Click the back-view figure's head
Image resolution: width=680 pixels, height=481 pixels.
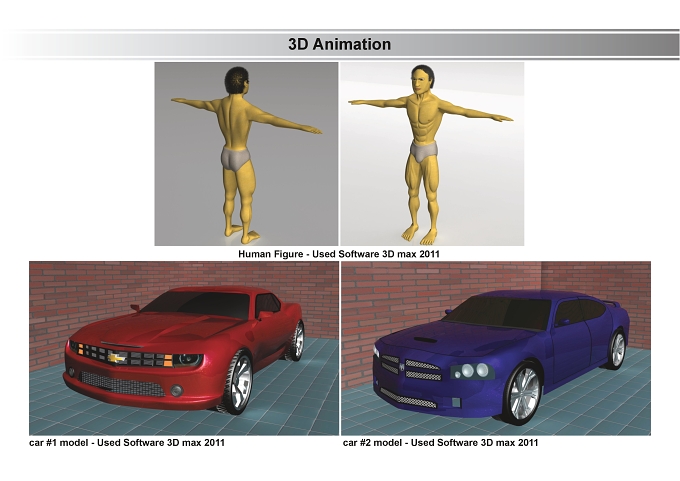(x=237, y=80)
